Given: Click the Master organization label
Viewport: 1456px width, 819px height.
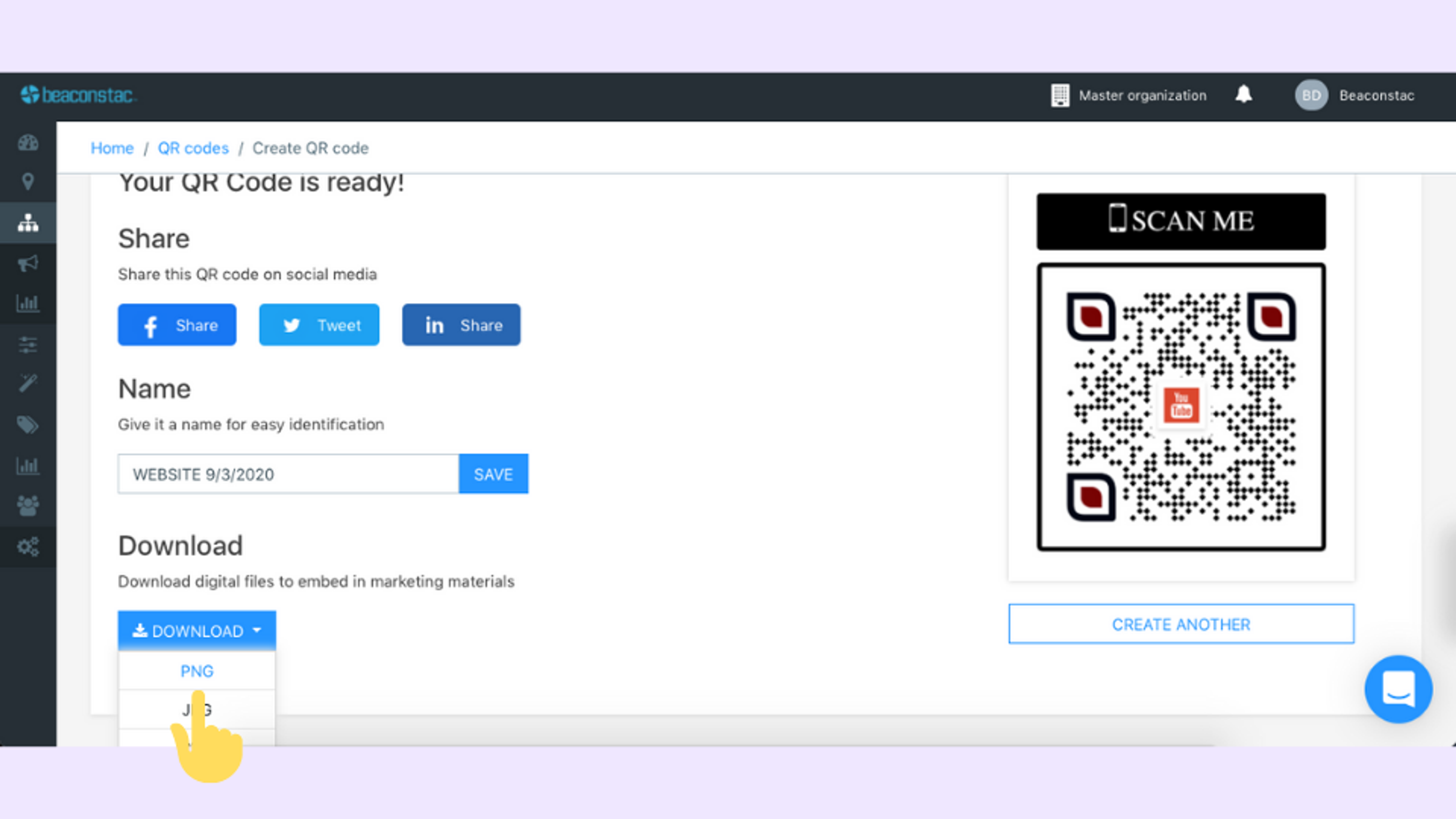Looking at the screenshot, I should (x=1142, y=96).
